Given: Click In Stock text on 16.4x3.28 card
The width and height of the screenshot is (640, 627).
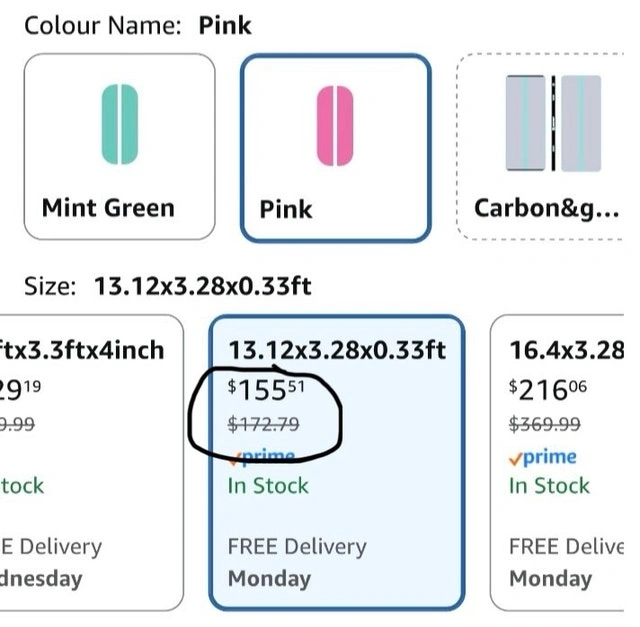Looking at the screenshot, I should [549, 486].
